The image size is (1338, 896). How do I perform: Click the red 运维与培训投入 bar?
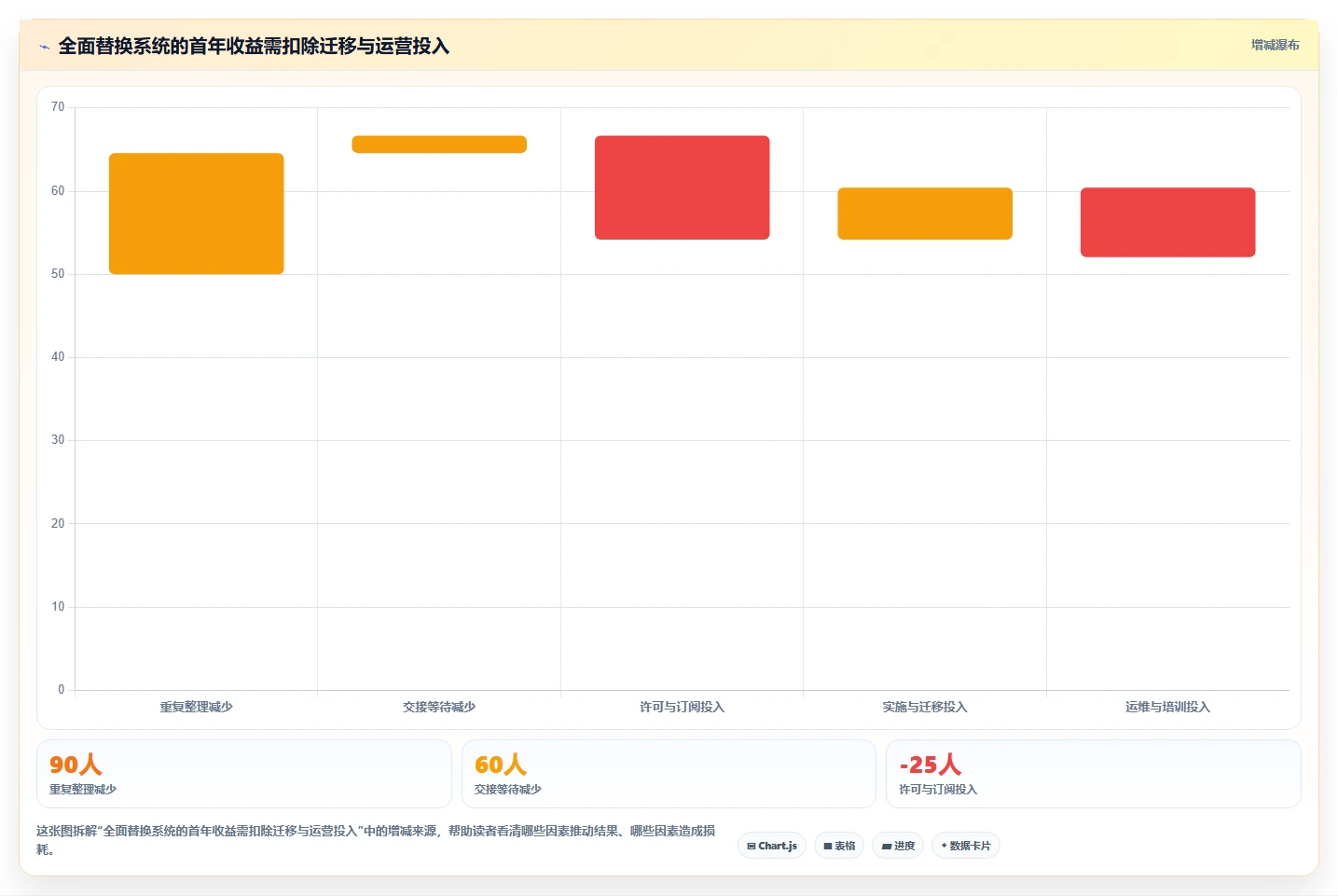[1168, 222]
